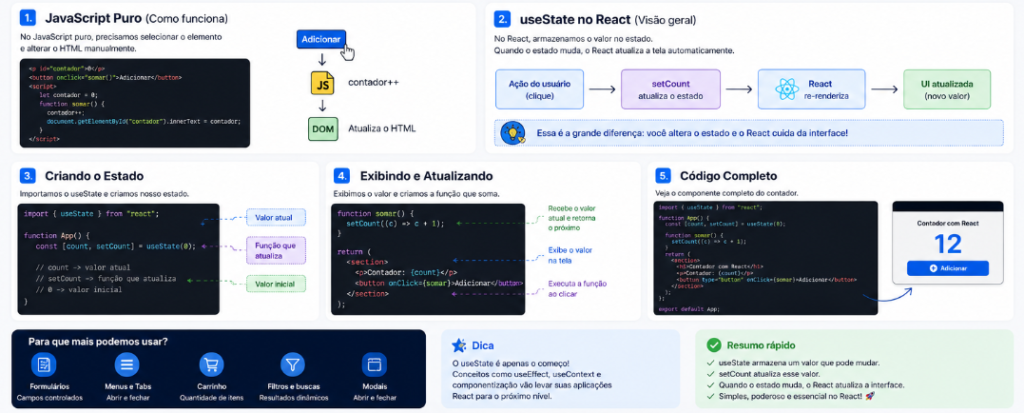The width and height of the screenshot is (1024, 413).
Task: Click the number 3 section badge
Action: pyautogui.click(x=27, y=176)
